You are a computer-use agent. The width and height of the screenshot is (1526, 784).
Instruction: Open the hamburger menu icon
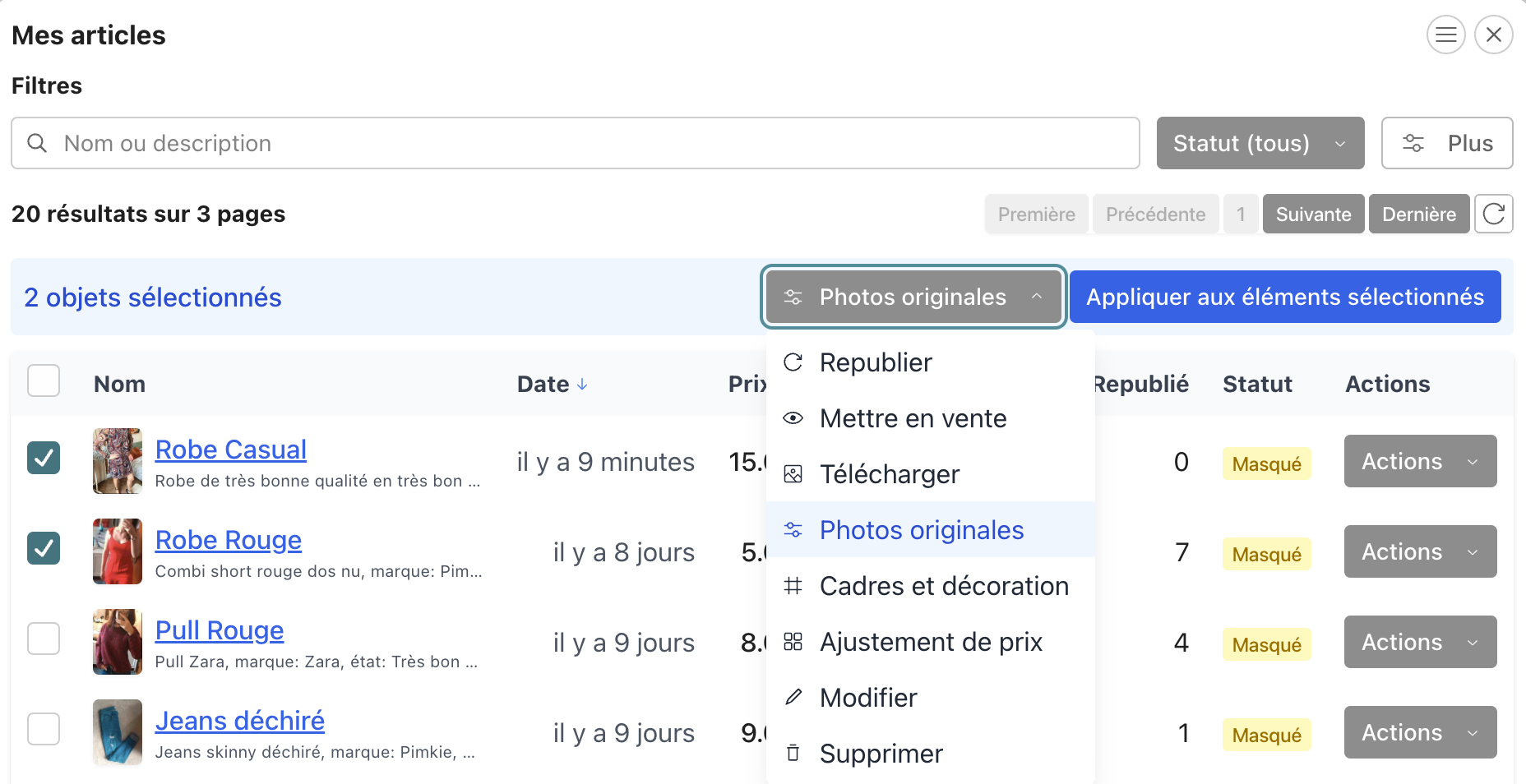[1445, 35]
